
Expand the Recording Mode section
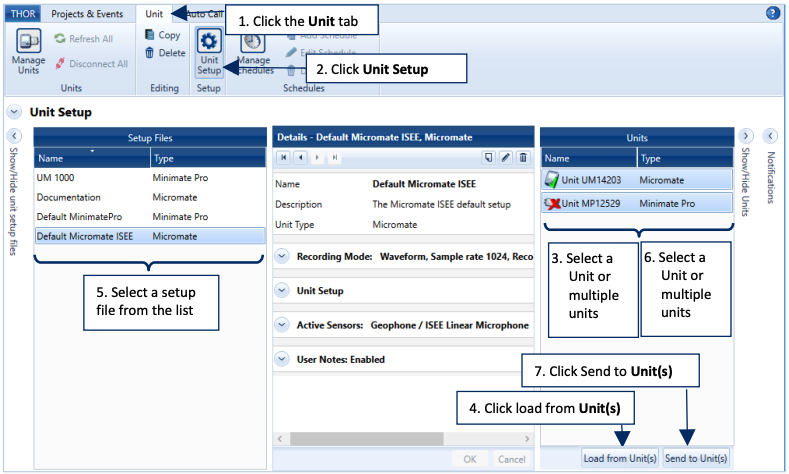click(x=283, y=256)
